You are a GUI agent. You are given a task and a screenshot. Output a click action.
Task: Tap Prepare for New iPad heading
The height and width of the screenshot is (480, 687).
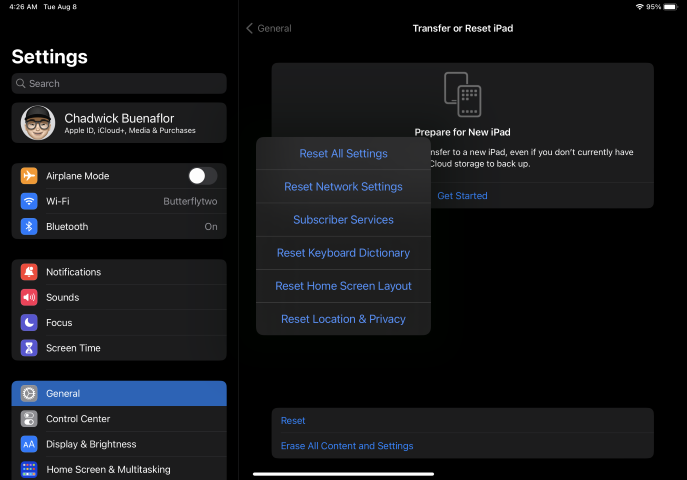462,132
